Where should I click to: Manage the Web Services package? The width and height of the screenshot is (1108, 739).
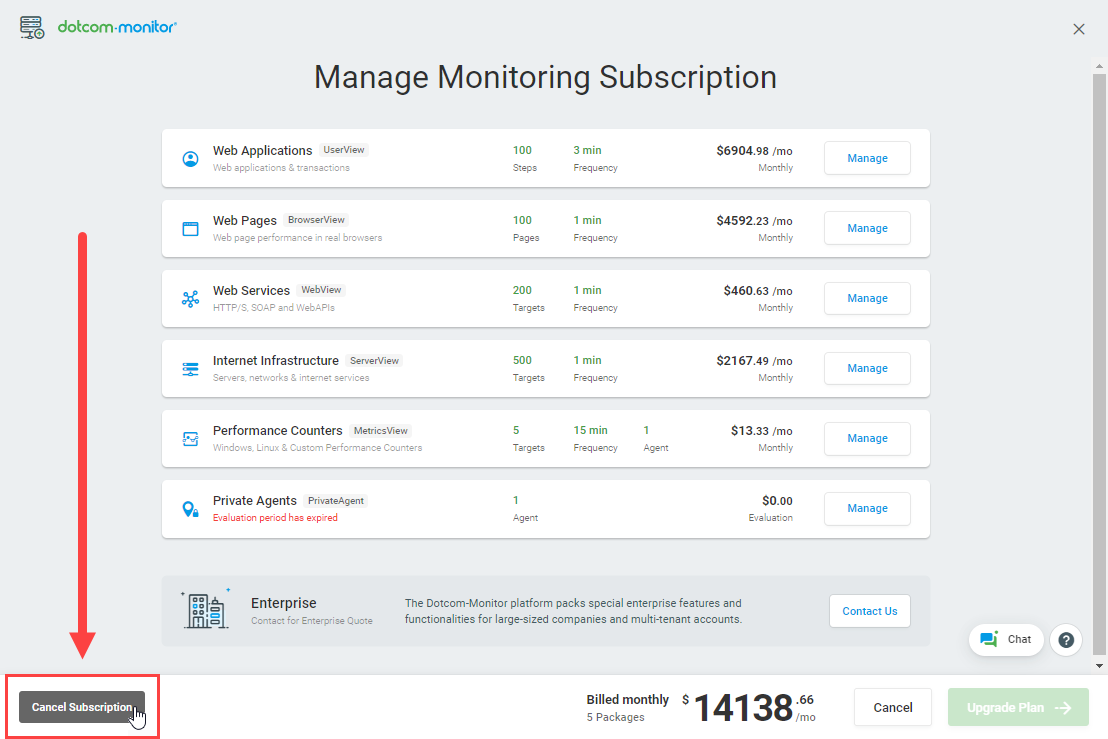(867, 298)
